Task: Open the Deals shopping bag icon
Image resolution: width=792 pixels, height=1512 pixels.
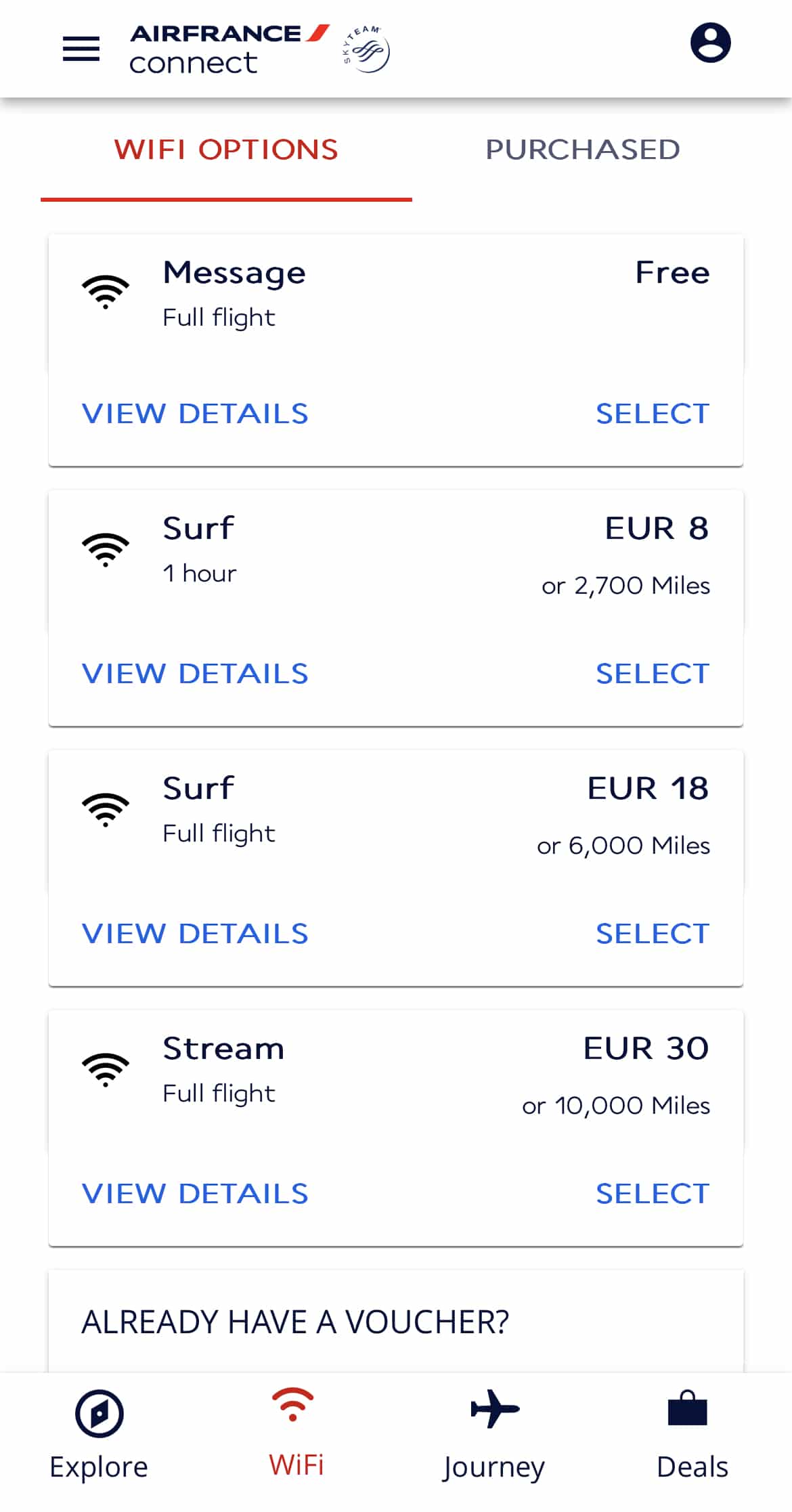Action: [687, 1410]
